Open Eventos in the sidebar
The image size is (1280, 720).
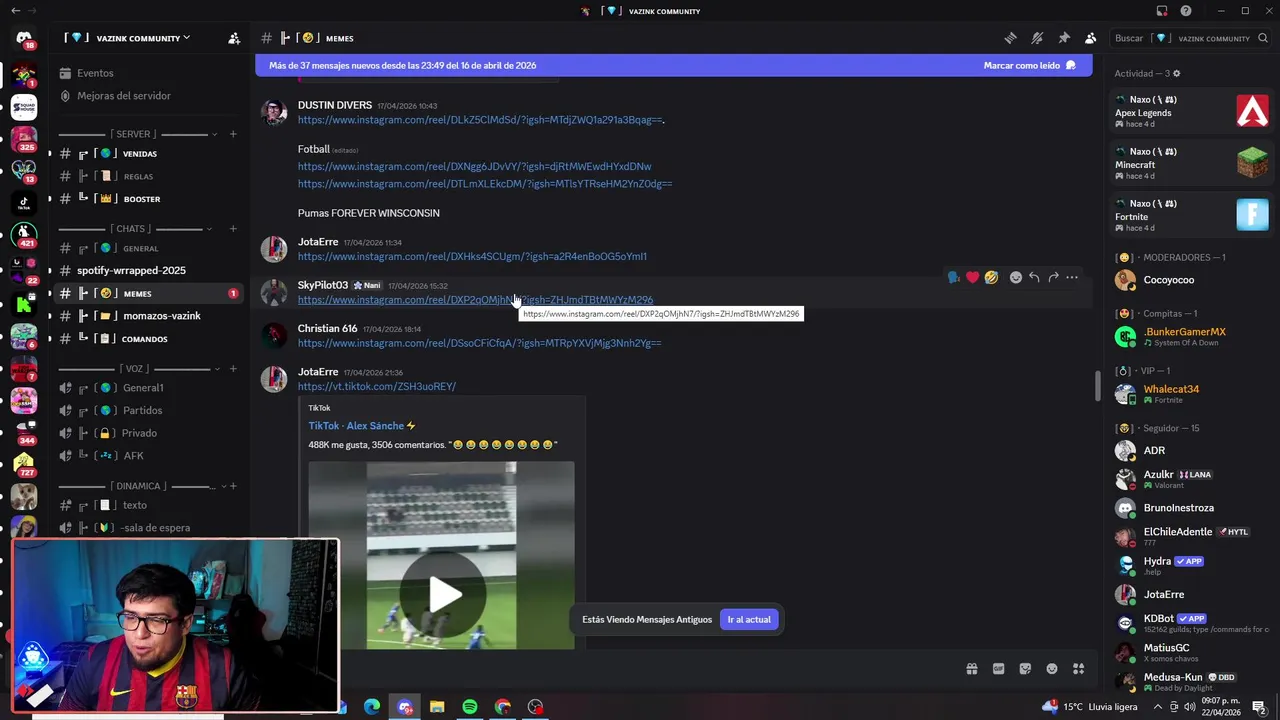(96, 73)
